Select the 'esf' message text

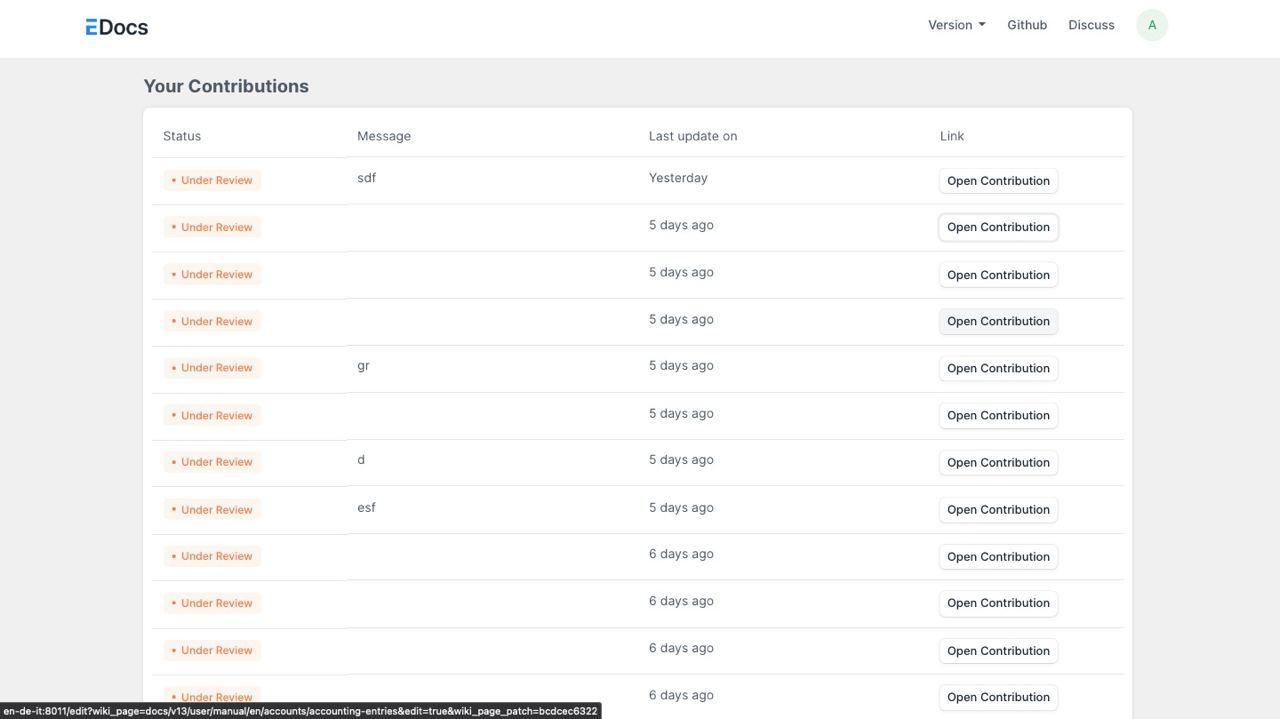(366, 508)
